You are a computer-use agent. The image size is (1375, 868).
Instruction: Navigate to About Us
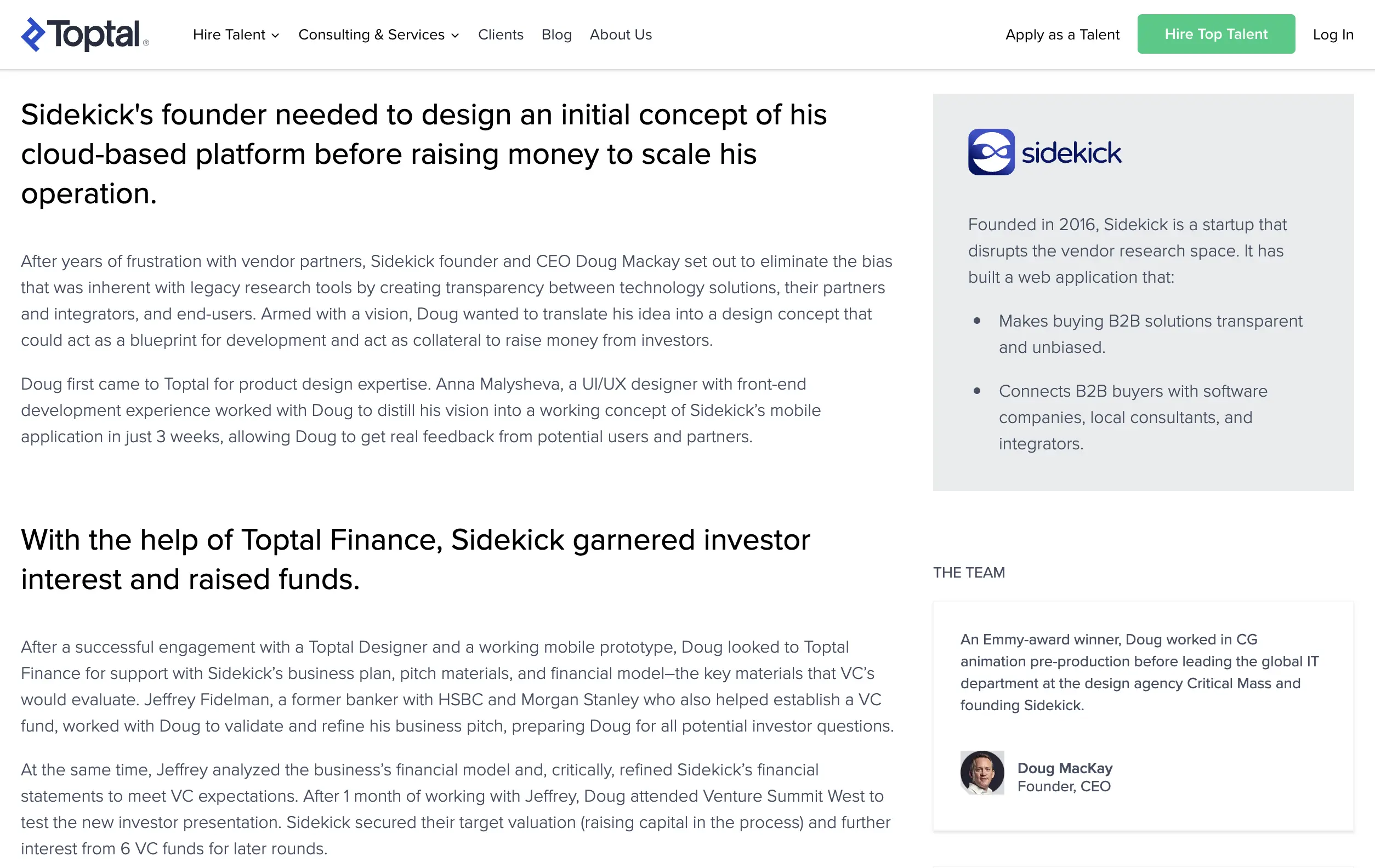tap(621, 35)
